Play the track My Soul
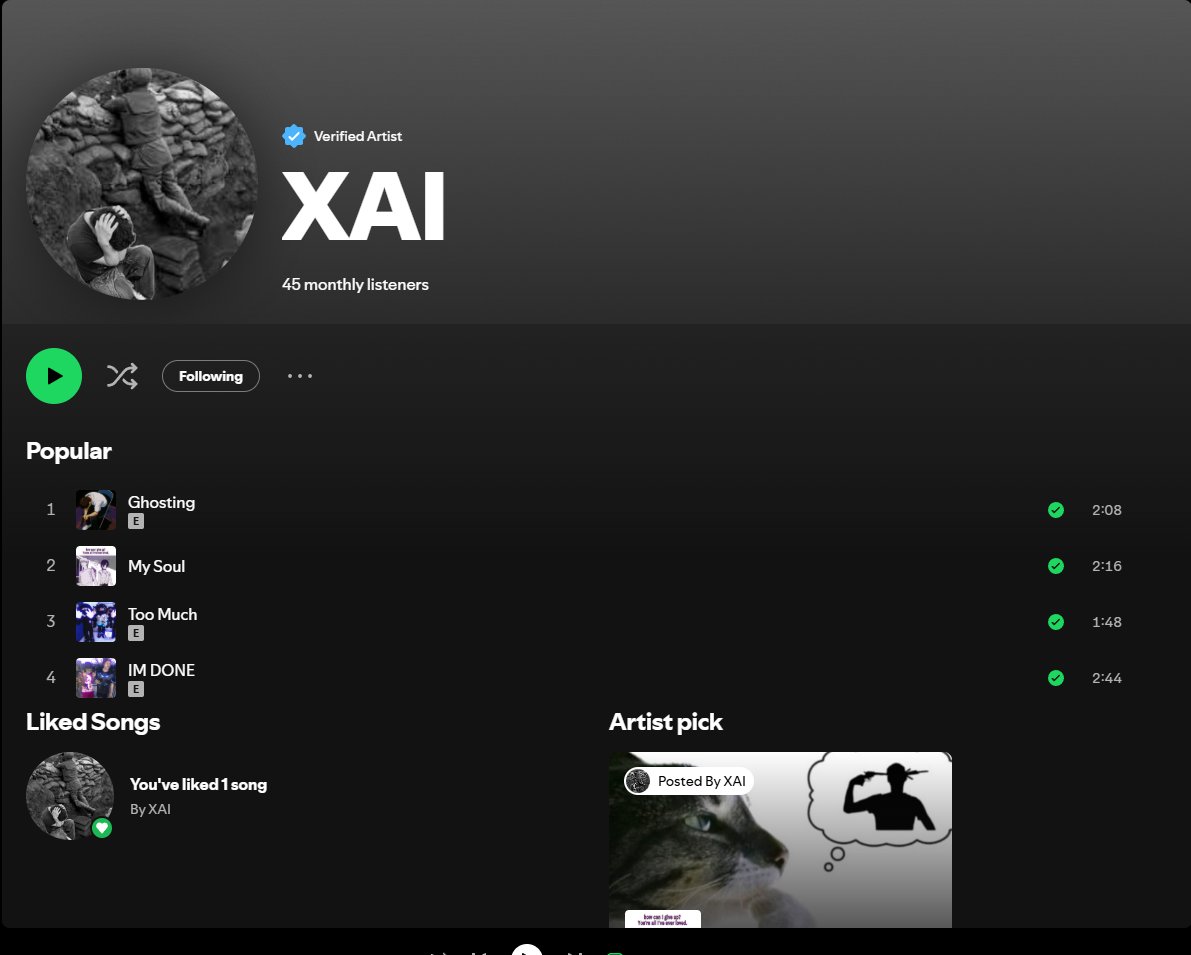 coord(156,566)
